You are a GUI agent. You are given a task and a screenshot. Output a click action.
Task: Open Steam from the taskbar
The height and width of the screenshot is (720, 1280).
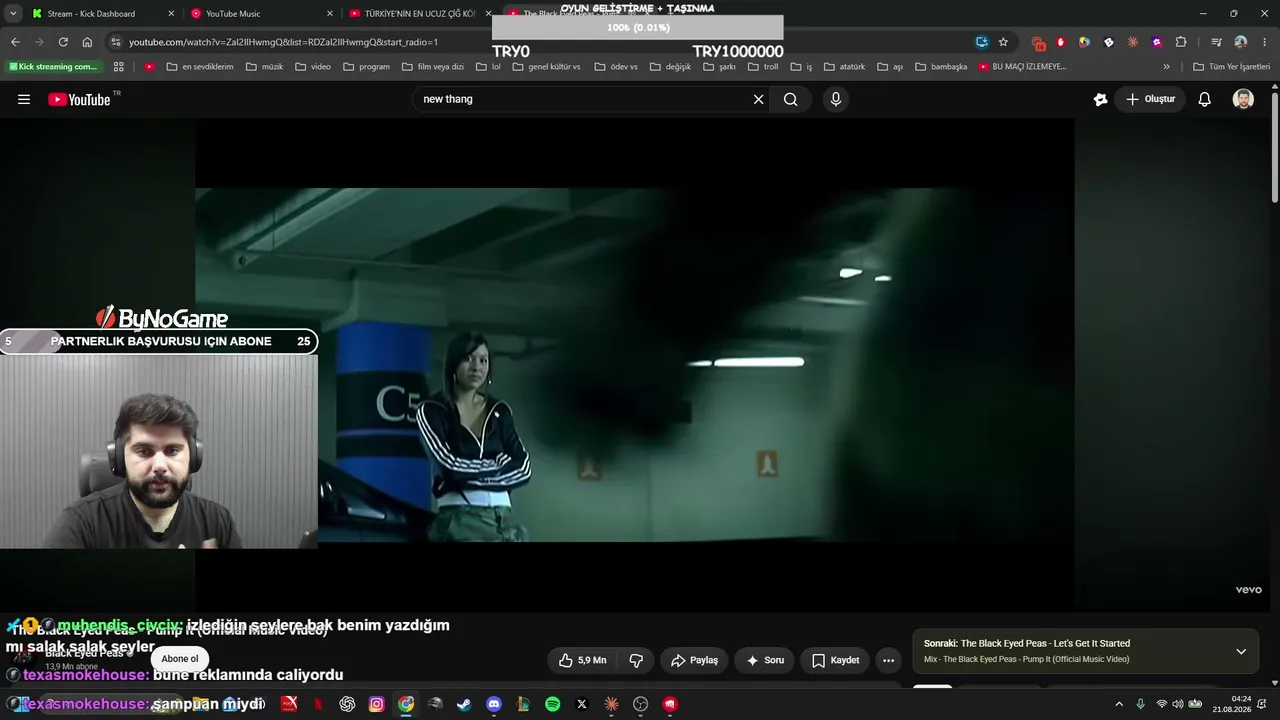coord(464,704)
